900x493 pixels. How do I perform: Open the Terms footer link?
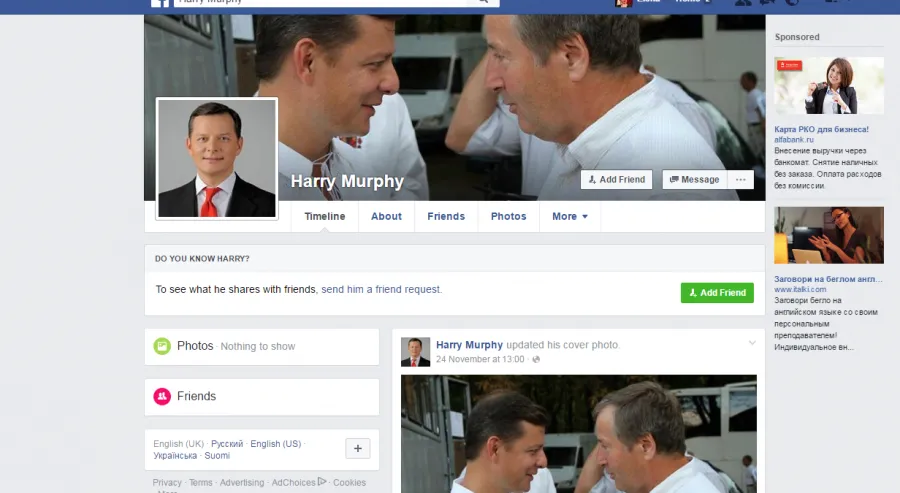click(201, 483)
